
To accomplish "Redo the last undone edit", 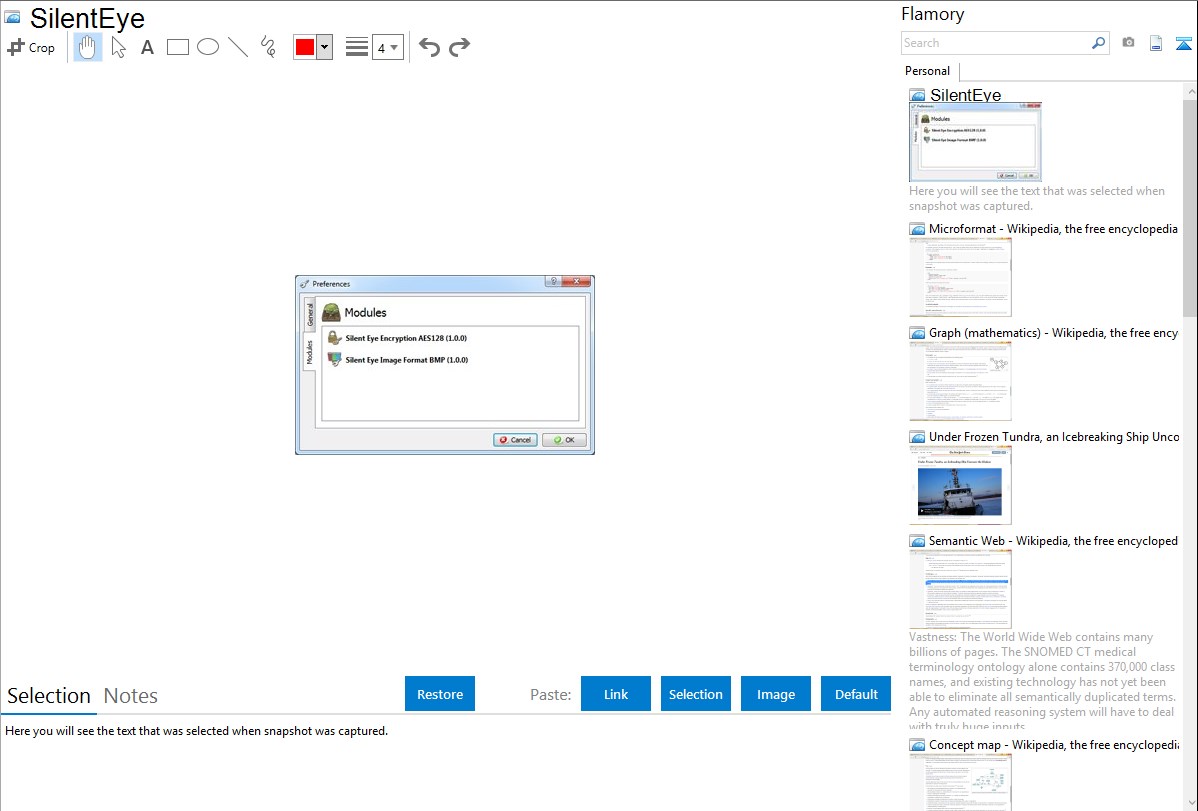I will pos(459,47).
